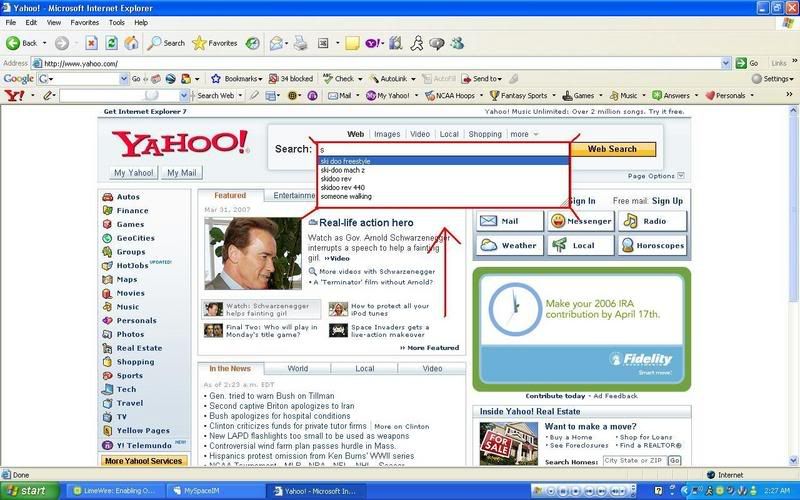Image resolution: width=800 pixels, height=500 pixels.
Task: Switch to LimeWire window in taskbar
Action: click(116, 491)
